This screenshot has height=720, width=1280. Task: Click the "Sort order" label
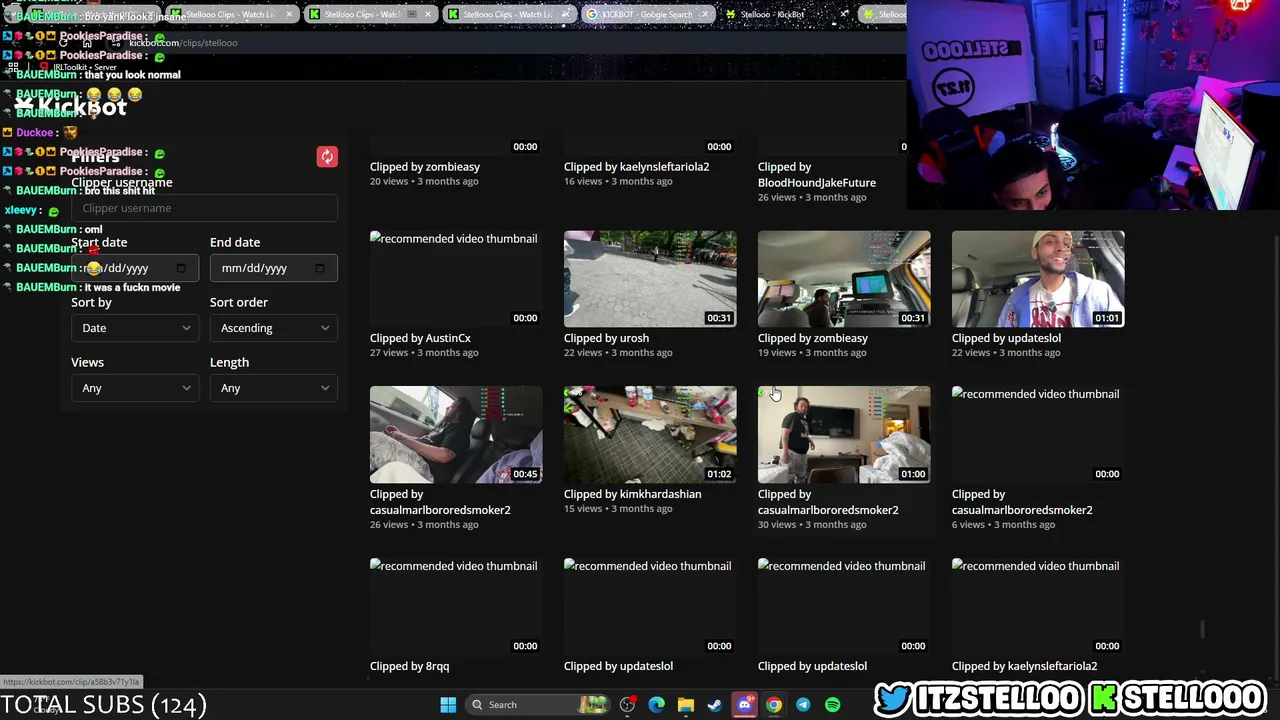coord(239,302)
